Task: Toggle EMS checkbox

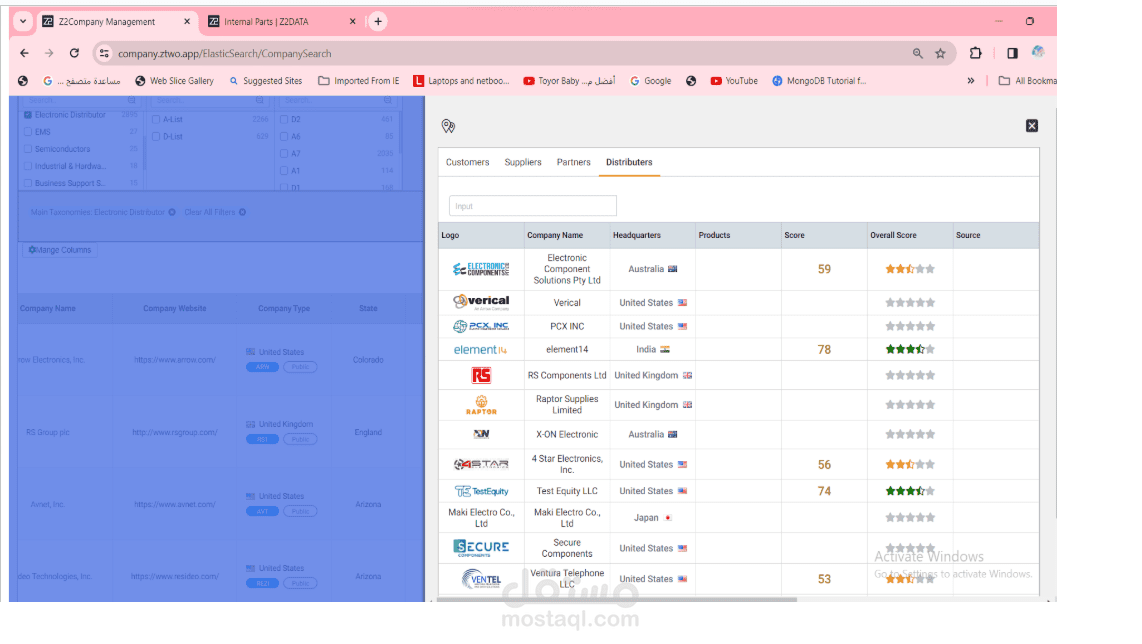Action: pos(28,132)
